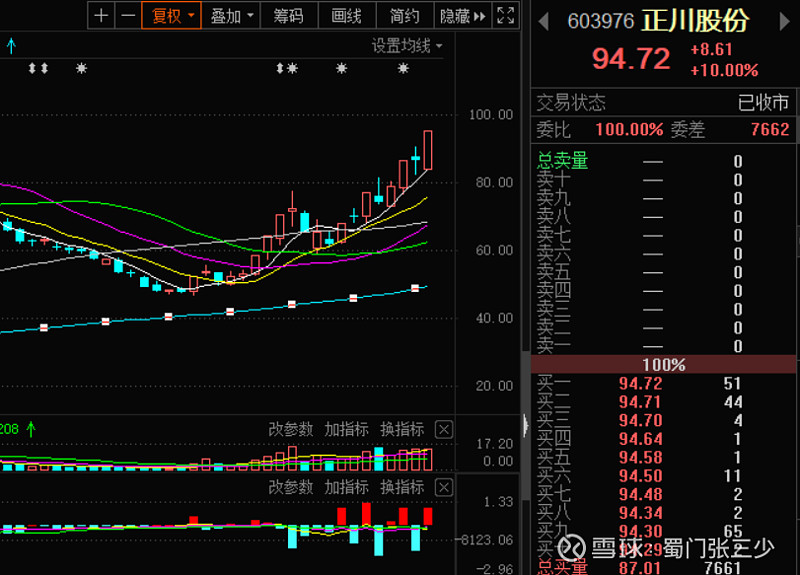Viewport: 800px width, 575px height.
Task: Close the bottom indicator panel
Action: 444,487
